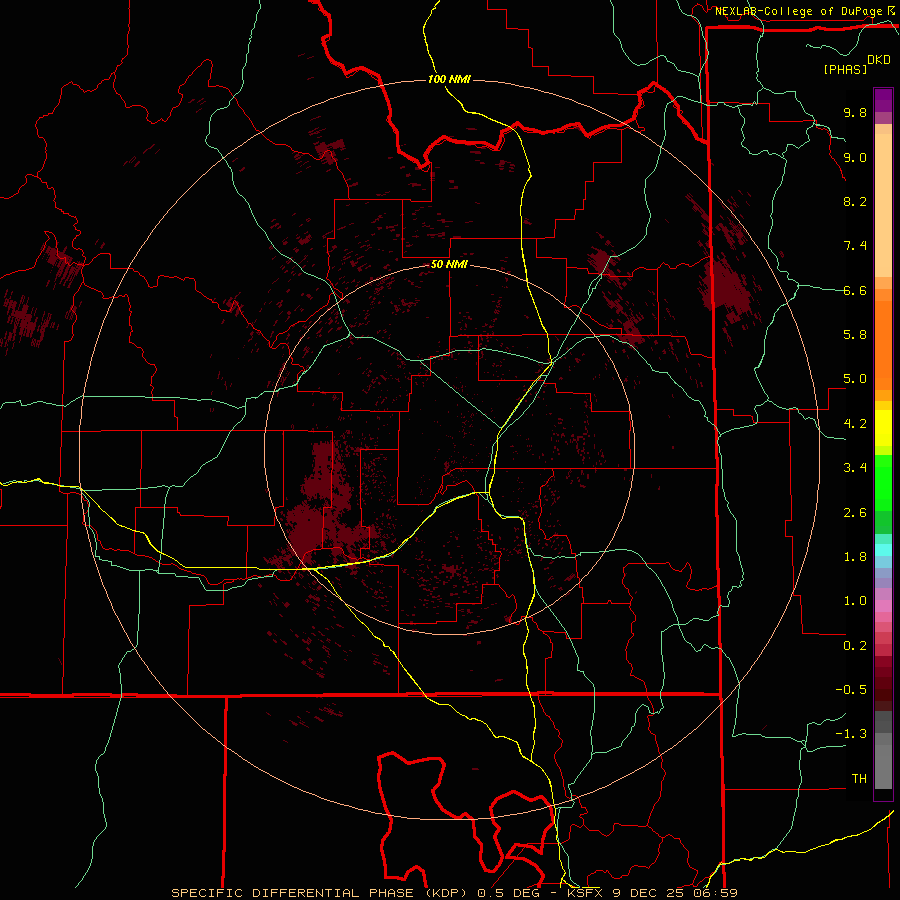
Task: Click the "DKD" unit label above scale
Action: (x=879, y=60)
